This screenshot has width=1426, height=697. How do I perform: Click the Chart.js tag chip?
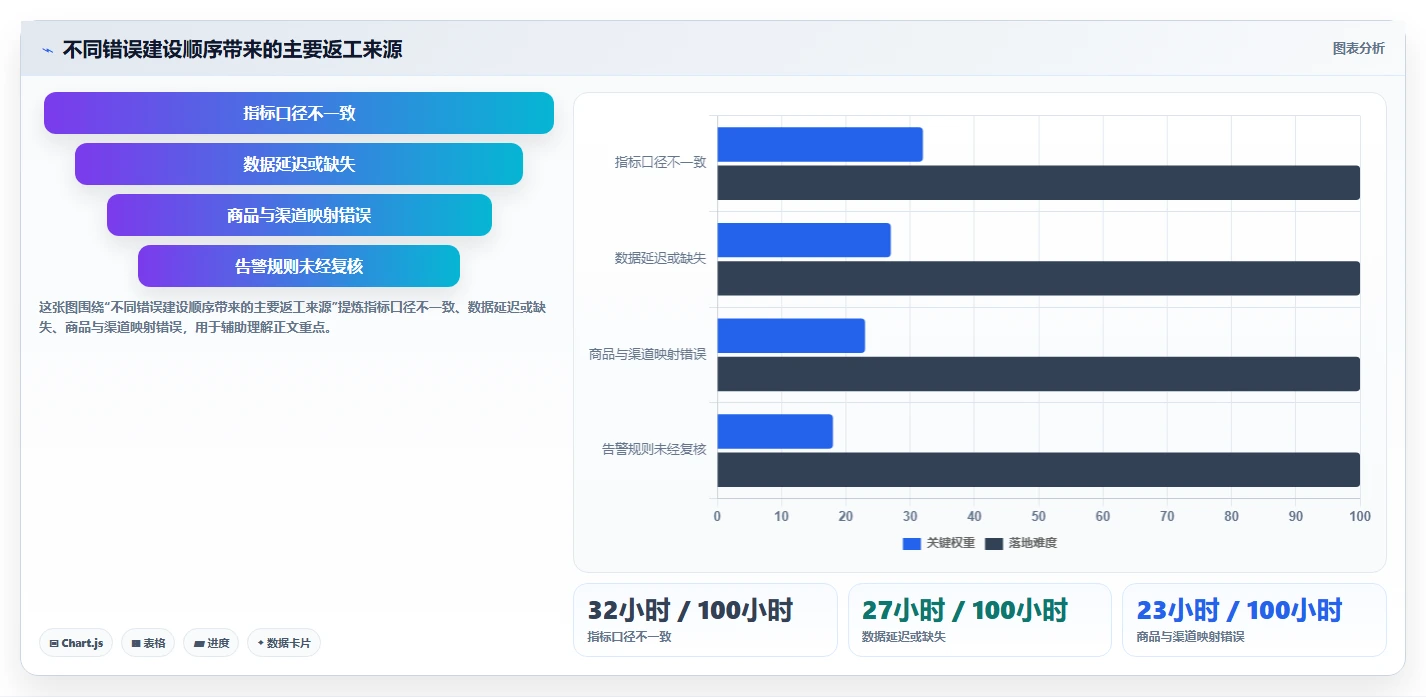coord(76,643)
